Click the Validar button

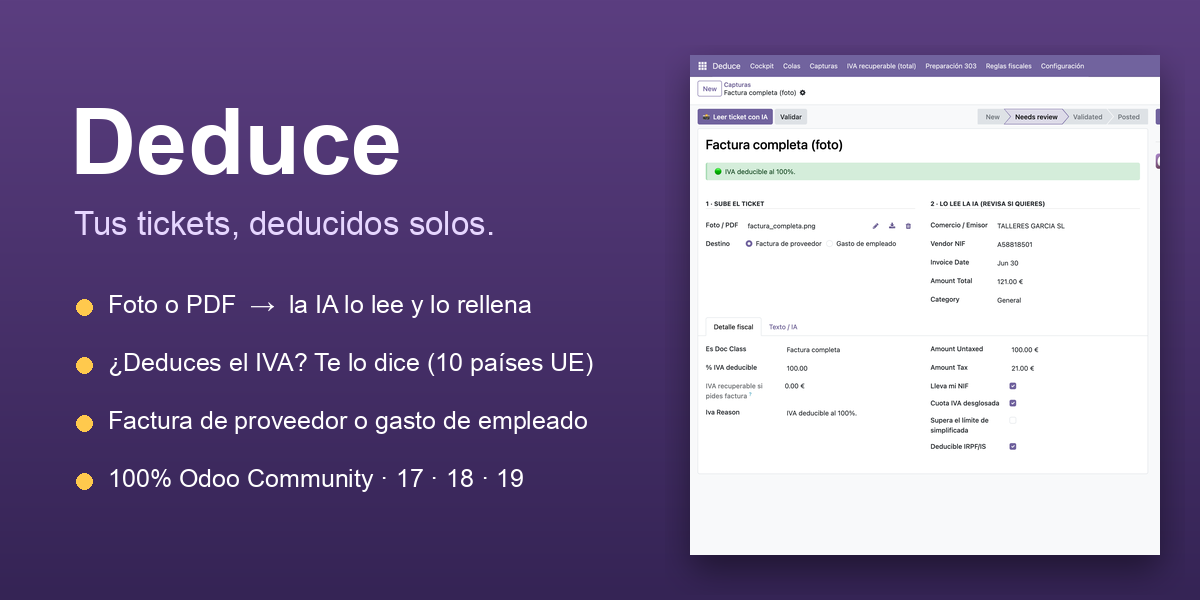791,117
